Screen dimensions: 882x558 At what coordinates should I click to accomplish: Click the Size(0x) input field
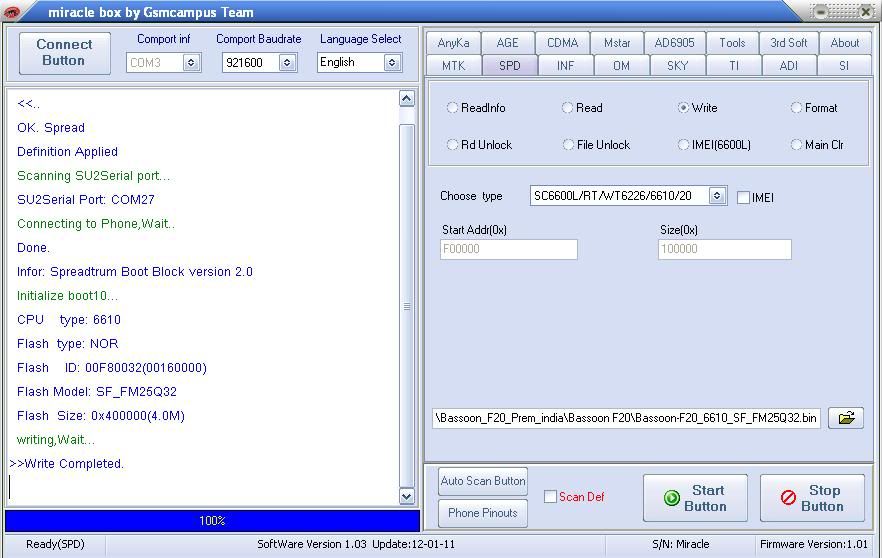pyautogui.click(x=724, y=249)
